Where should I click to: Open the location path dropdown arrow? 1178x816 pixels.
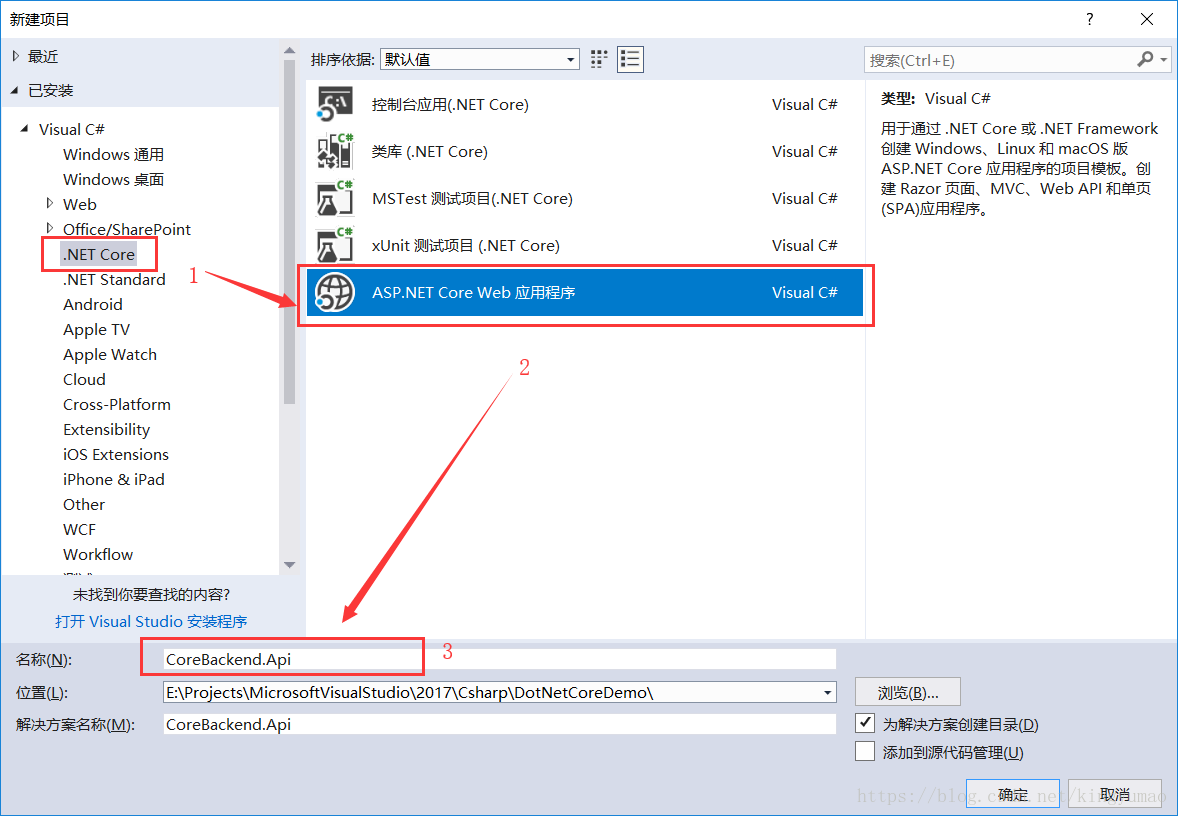point(827,692)
